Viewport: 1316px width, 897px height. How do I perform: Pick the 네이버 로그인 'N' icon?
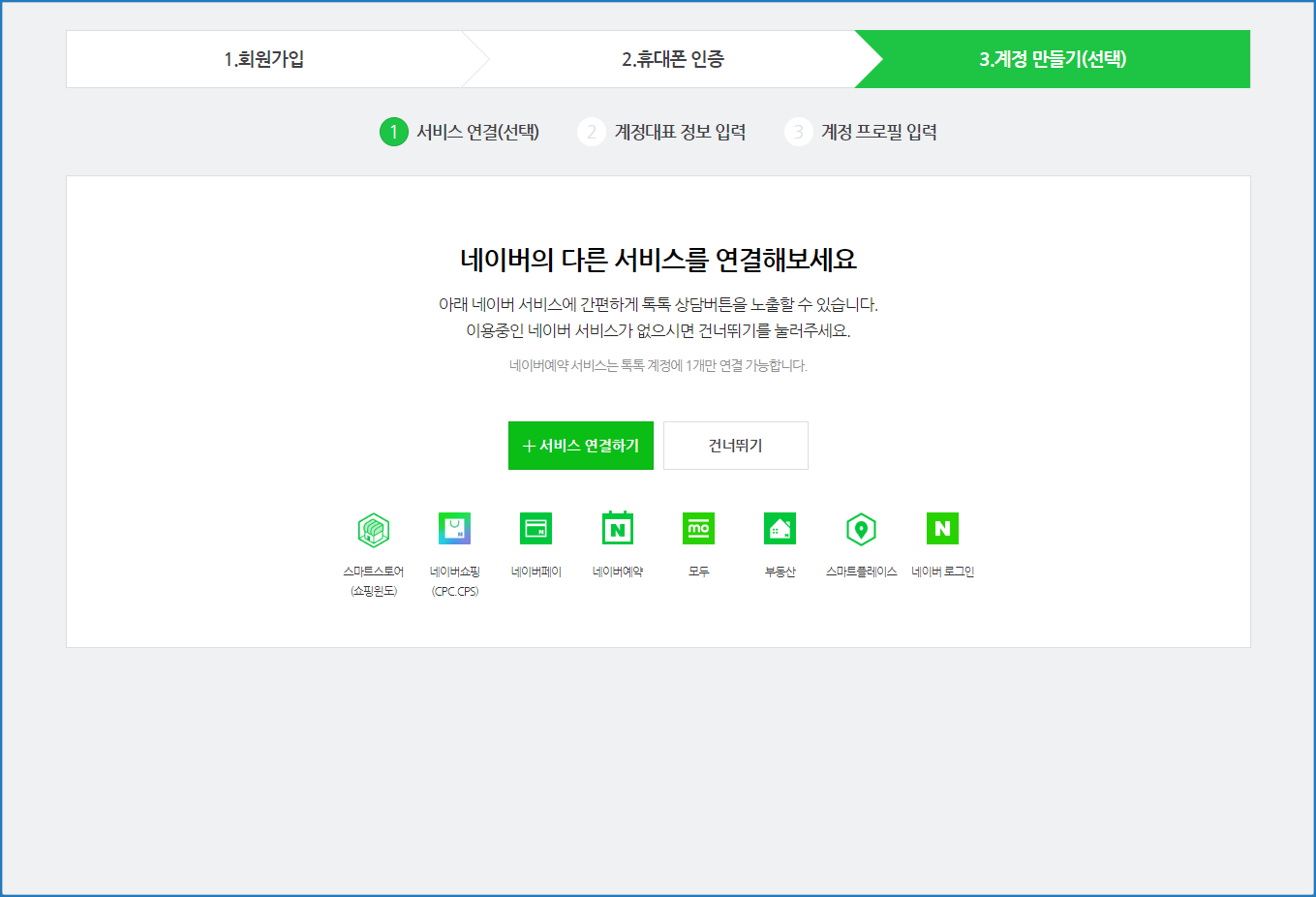(x=942, y=529)
